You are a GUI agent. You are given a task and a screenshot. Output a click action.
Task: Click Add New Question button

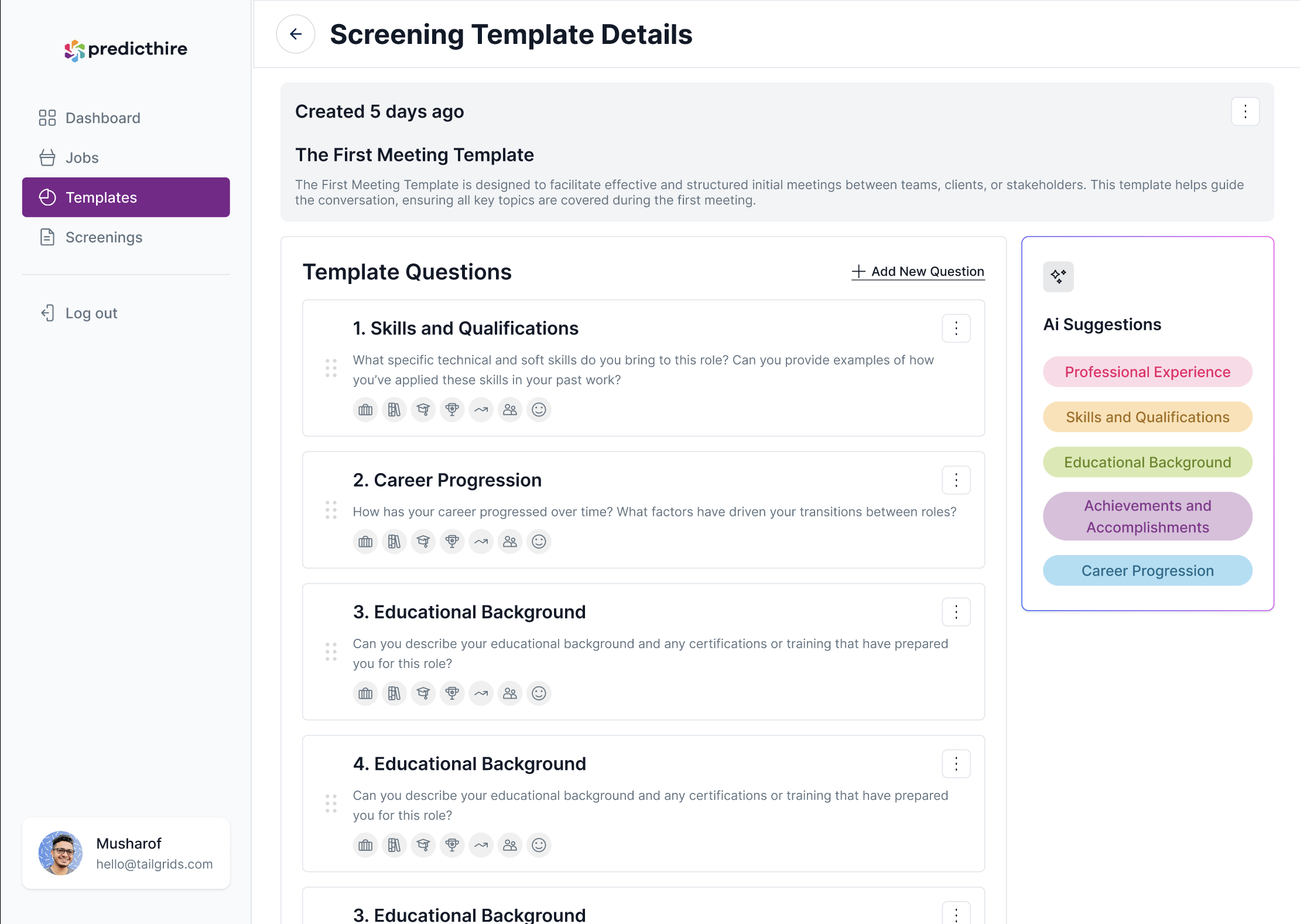click(917, 271)
